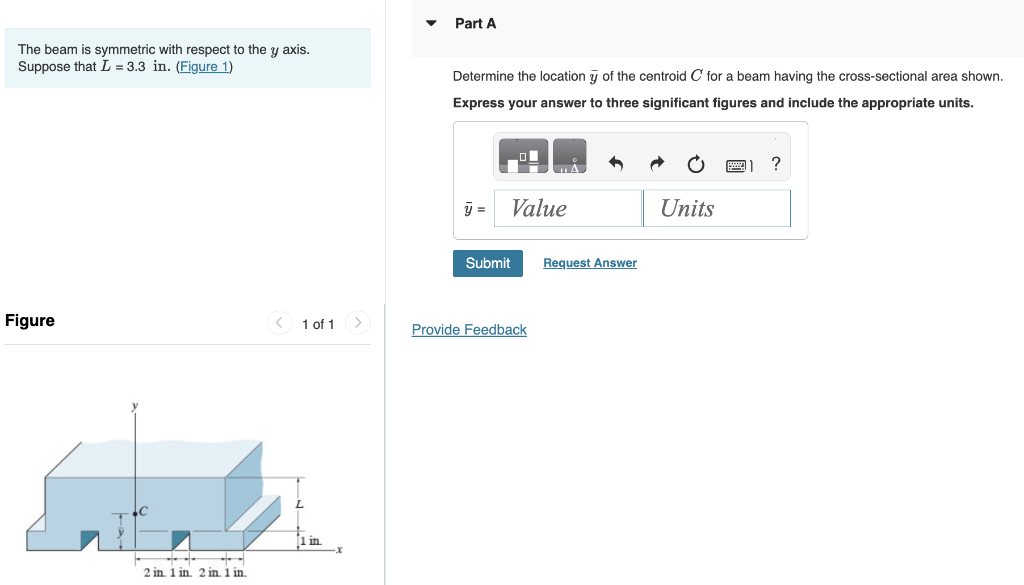Collapse the Part A section
The image size is (1024, 585).
tap(430, 22)
